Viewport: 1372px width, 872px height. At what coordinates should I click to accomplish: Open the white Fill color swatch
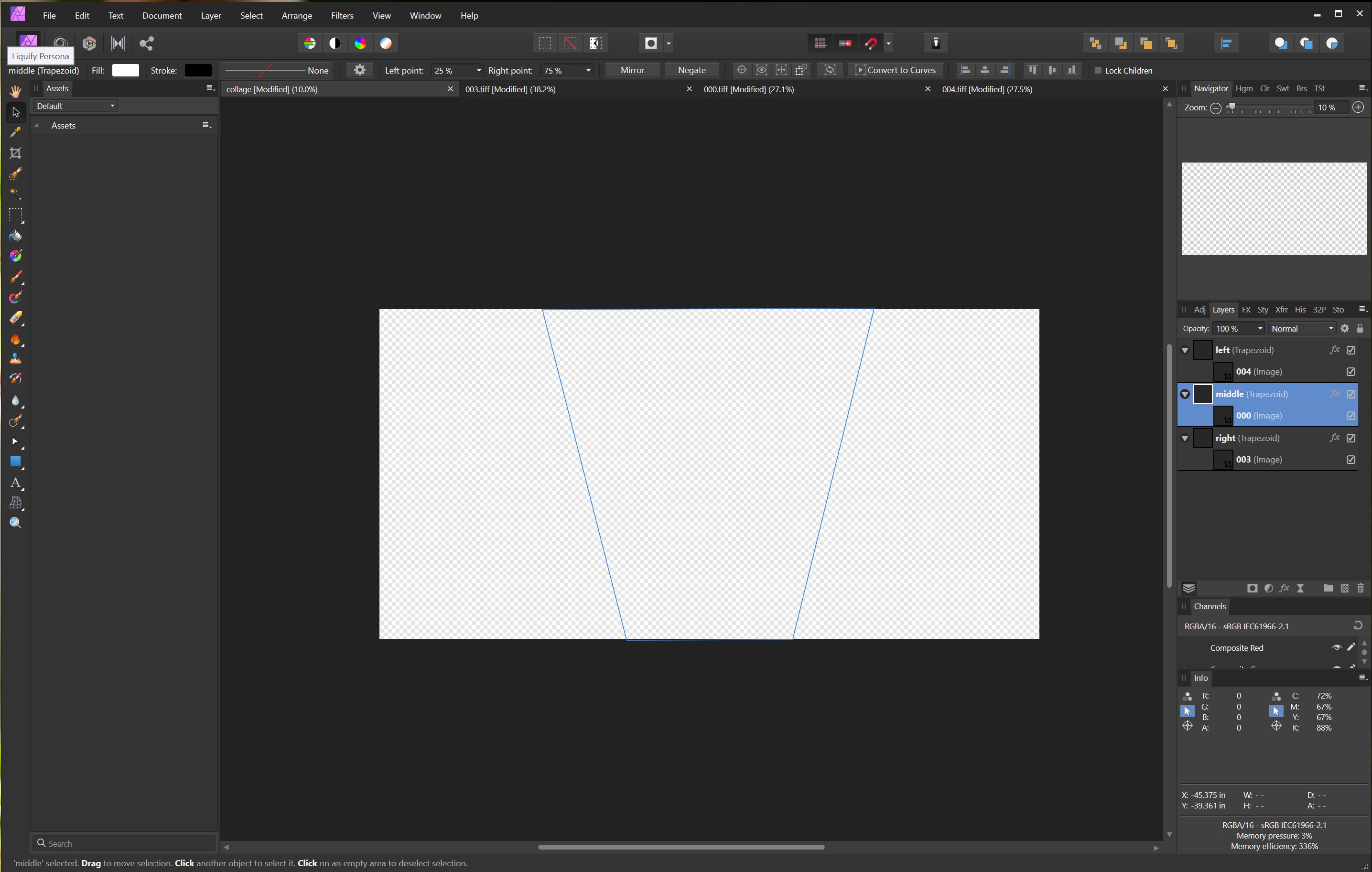[x=125, y=70]
